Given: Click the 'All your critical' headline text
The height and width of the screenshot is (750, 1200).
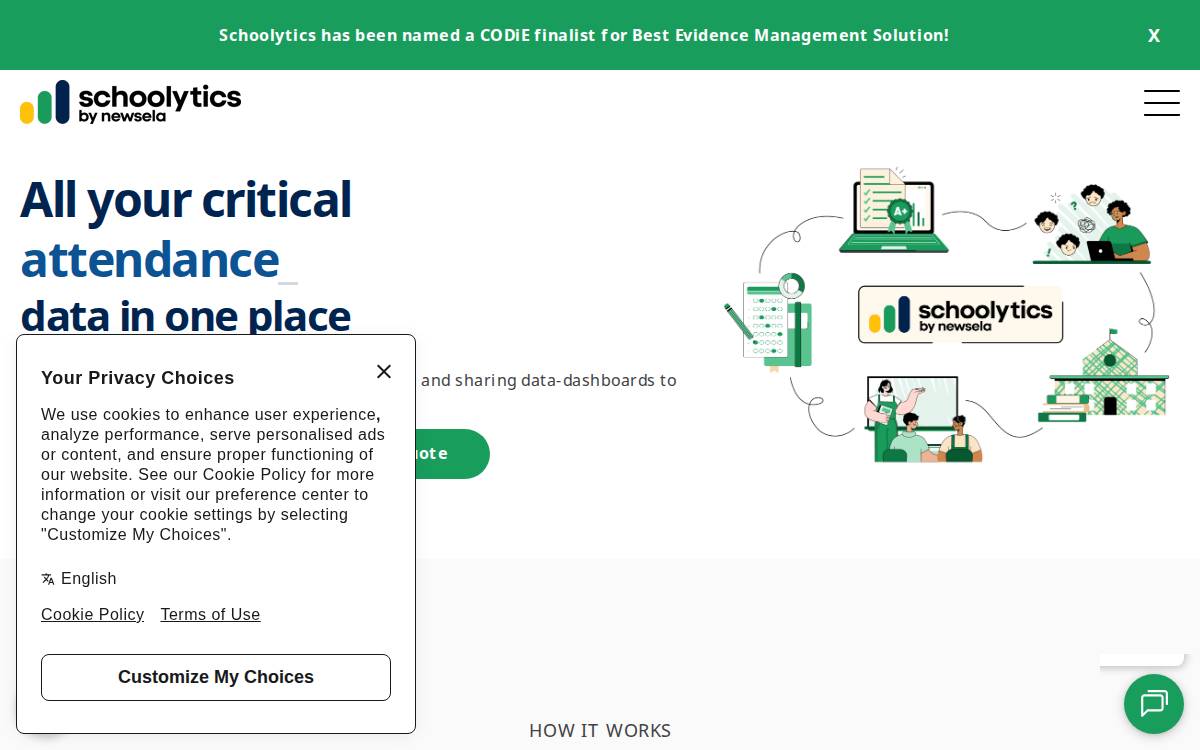Looking at the screenshot, I should pyautogui.click(x=186, y=199).
